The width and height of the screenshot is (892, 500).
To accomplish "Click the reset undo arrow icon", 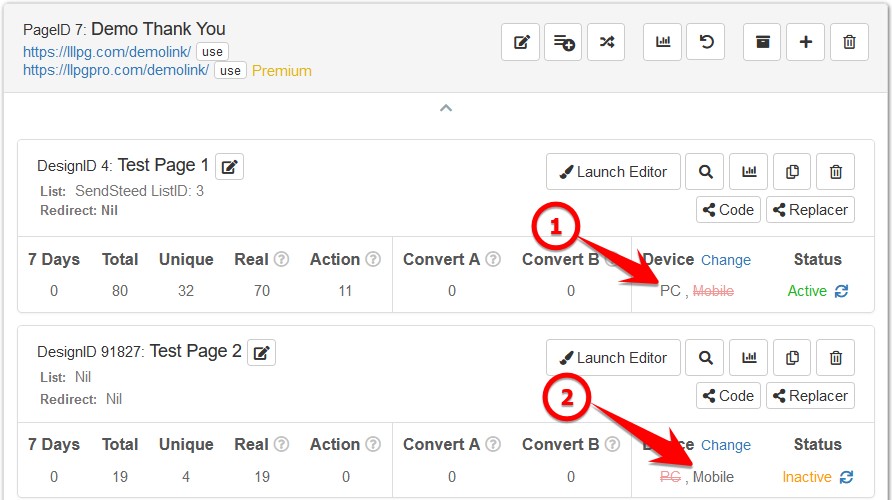I will (705, 42).
